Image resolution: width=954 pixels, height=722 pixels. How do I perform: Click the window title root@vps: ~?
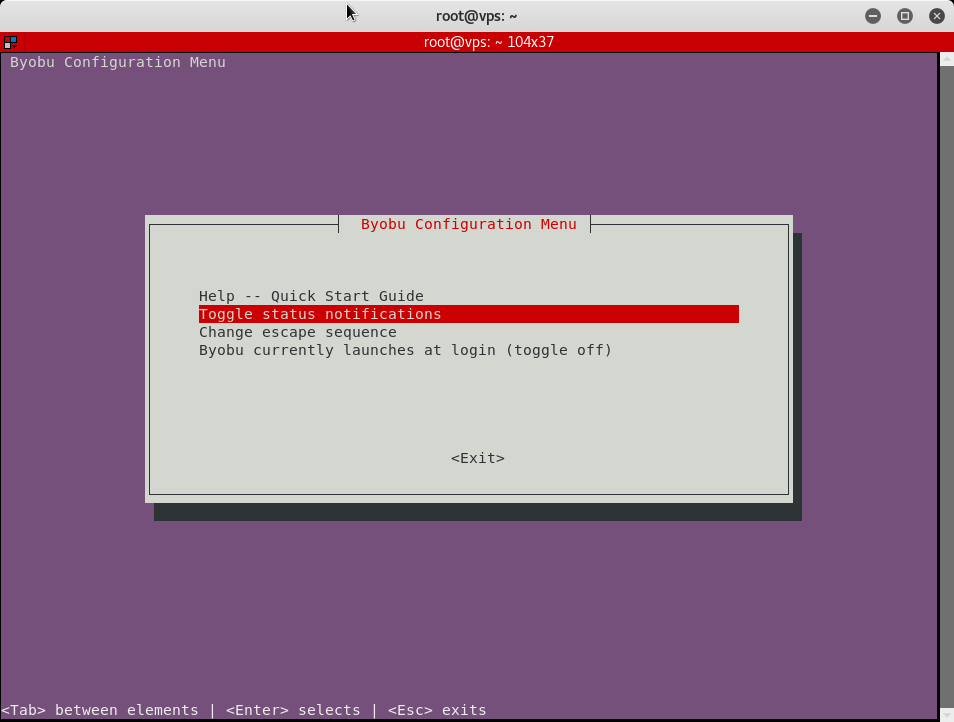pos(476,16)
